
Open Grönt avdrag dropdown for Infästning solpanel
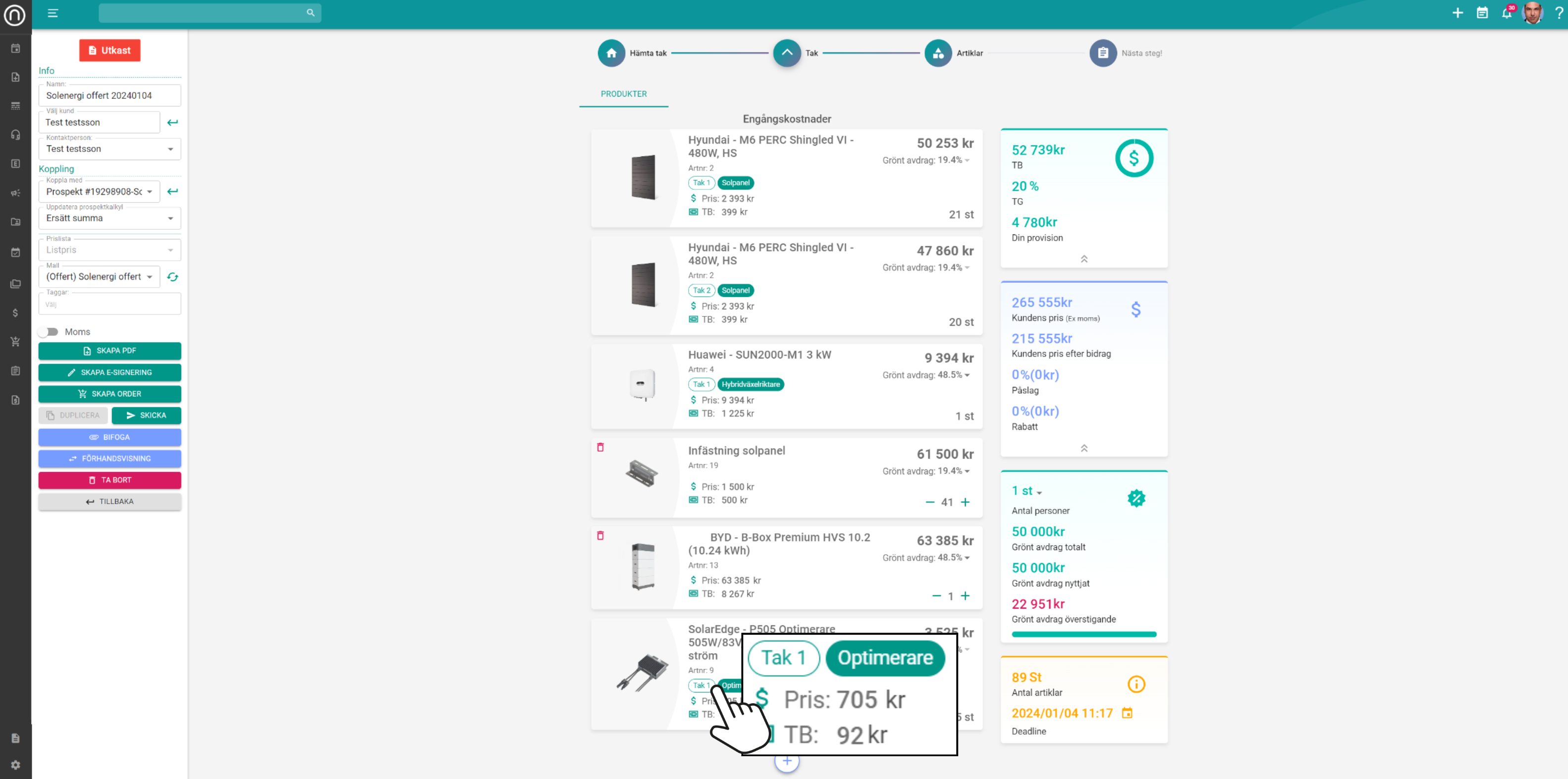click(967, 471)
